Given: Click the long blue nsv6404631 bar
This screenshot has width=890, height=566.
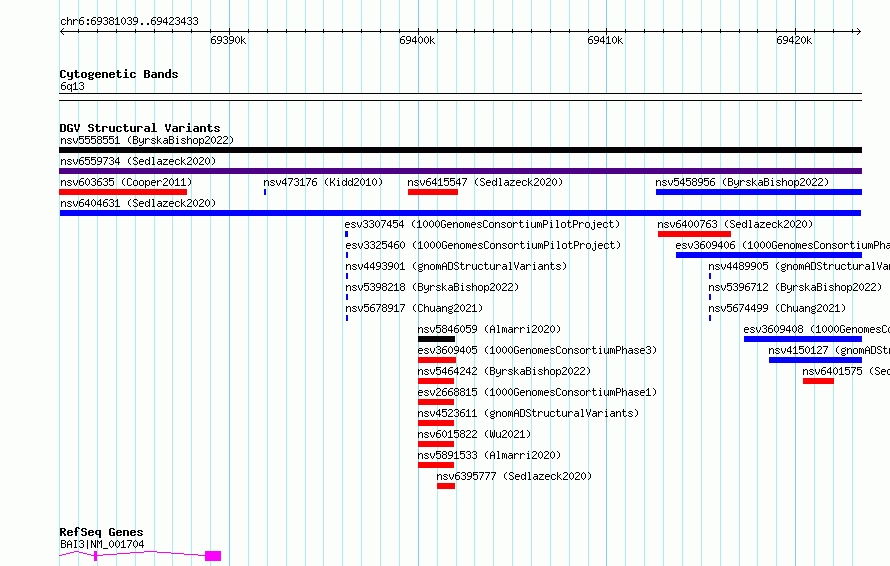Looking at the screenshot, I should [460, 213].
